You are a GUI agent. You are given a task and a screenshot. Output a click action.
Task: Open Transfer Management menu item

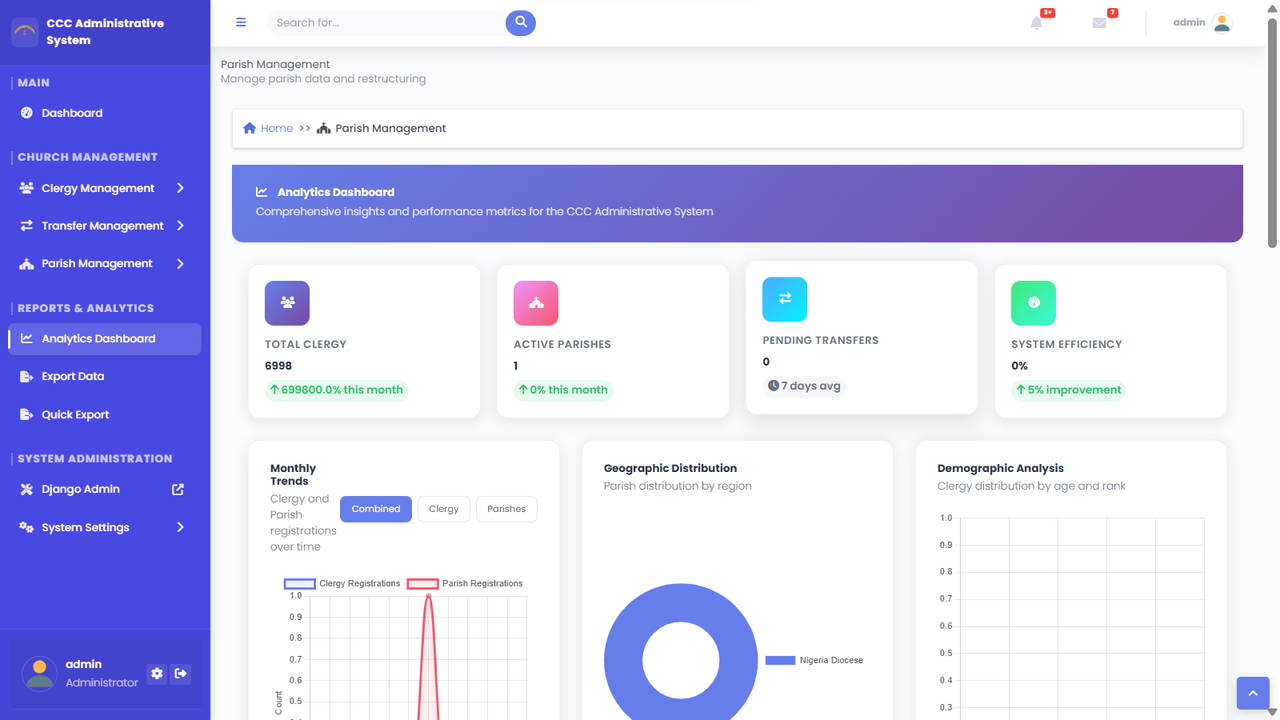[x=105, y=226]
